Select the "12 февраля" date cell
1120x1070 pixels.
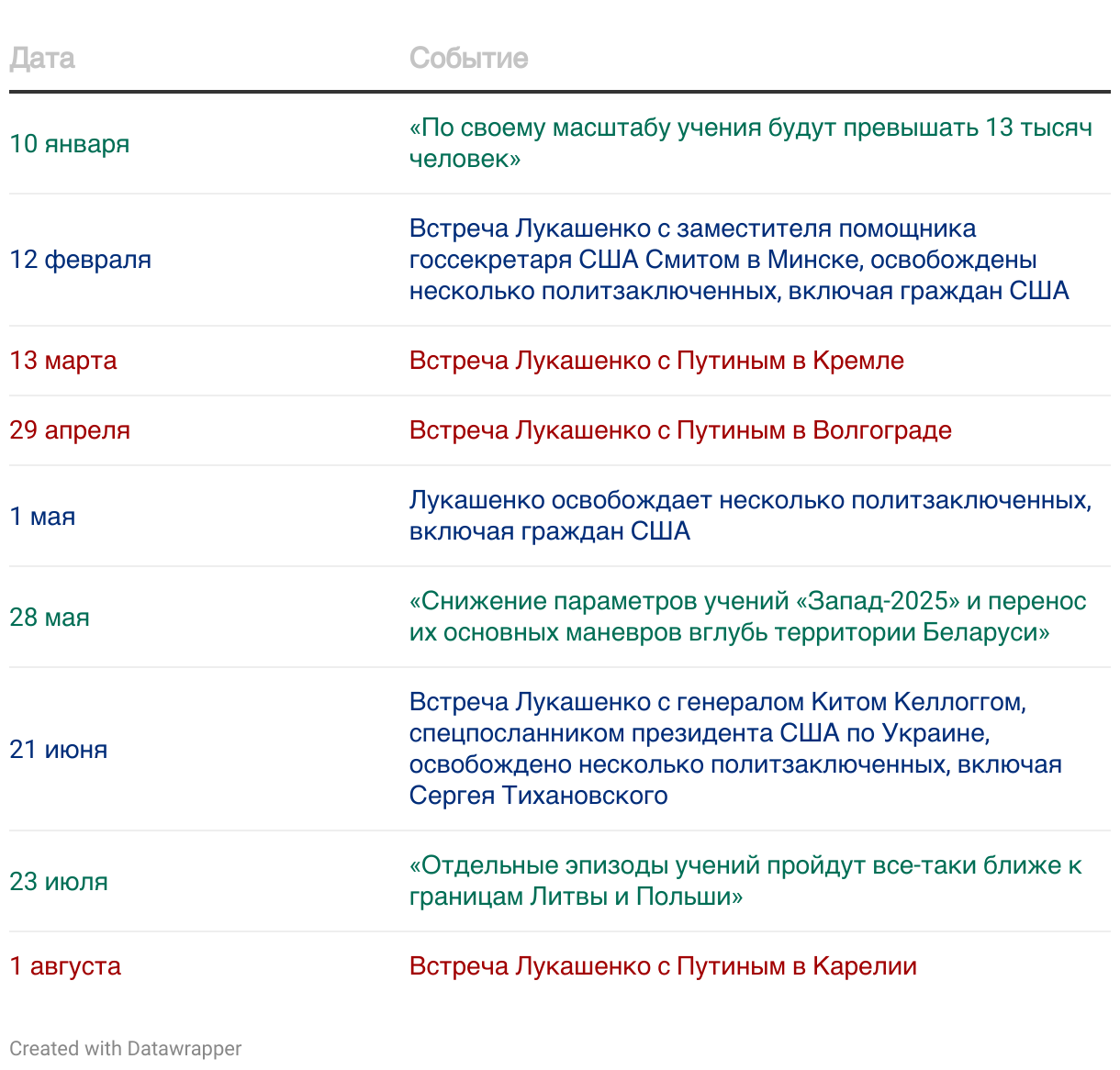click(x=81, y=260)
